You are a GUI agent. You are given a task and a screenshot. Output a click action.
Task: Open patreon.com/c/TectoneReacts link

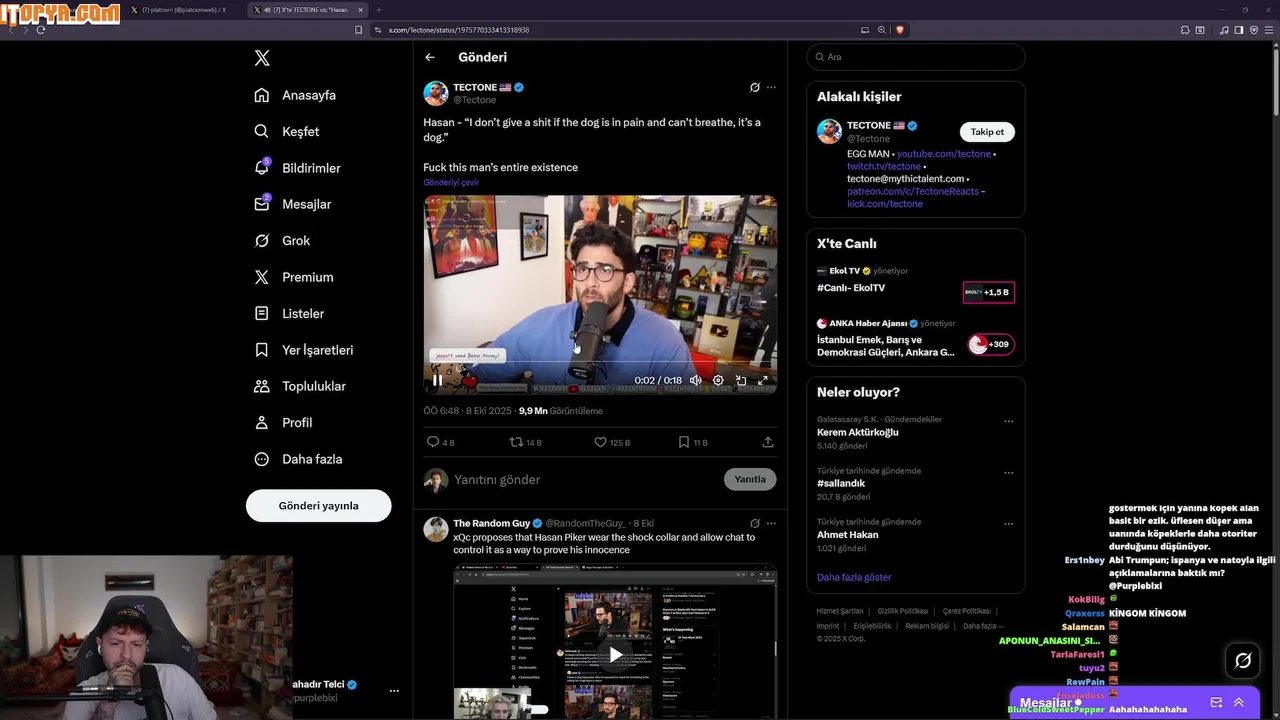point(913,191)
